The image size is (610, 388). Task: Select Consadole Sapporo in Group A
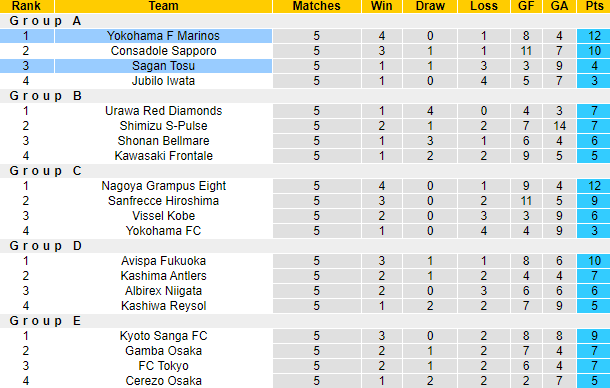[163, 51]
